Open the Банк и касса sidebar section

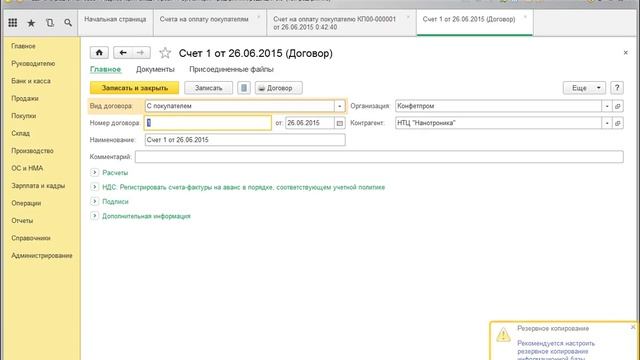31,81
